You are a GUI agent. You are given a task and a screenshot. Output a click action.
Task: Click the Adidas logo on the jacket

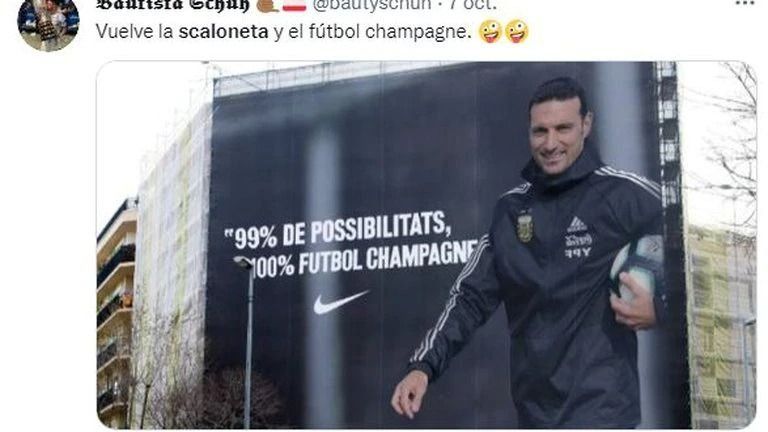pyautogui.click(x=577, y=225)
